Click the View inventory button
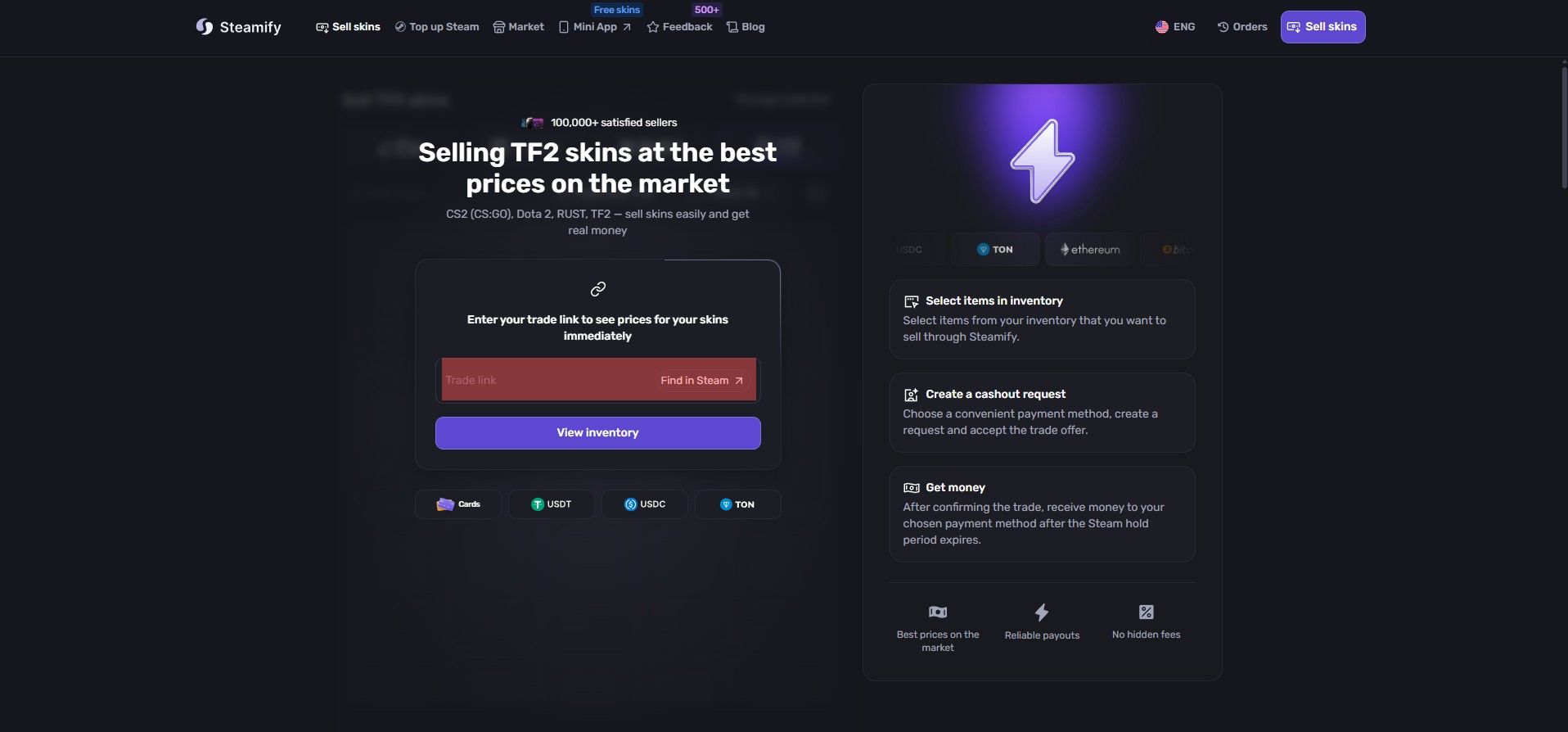The width and height of the screenshot is (1568, 732). (597, 432)
